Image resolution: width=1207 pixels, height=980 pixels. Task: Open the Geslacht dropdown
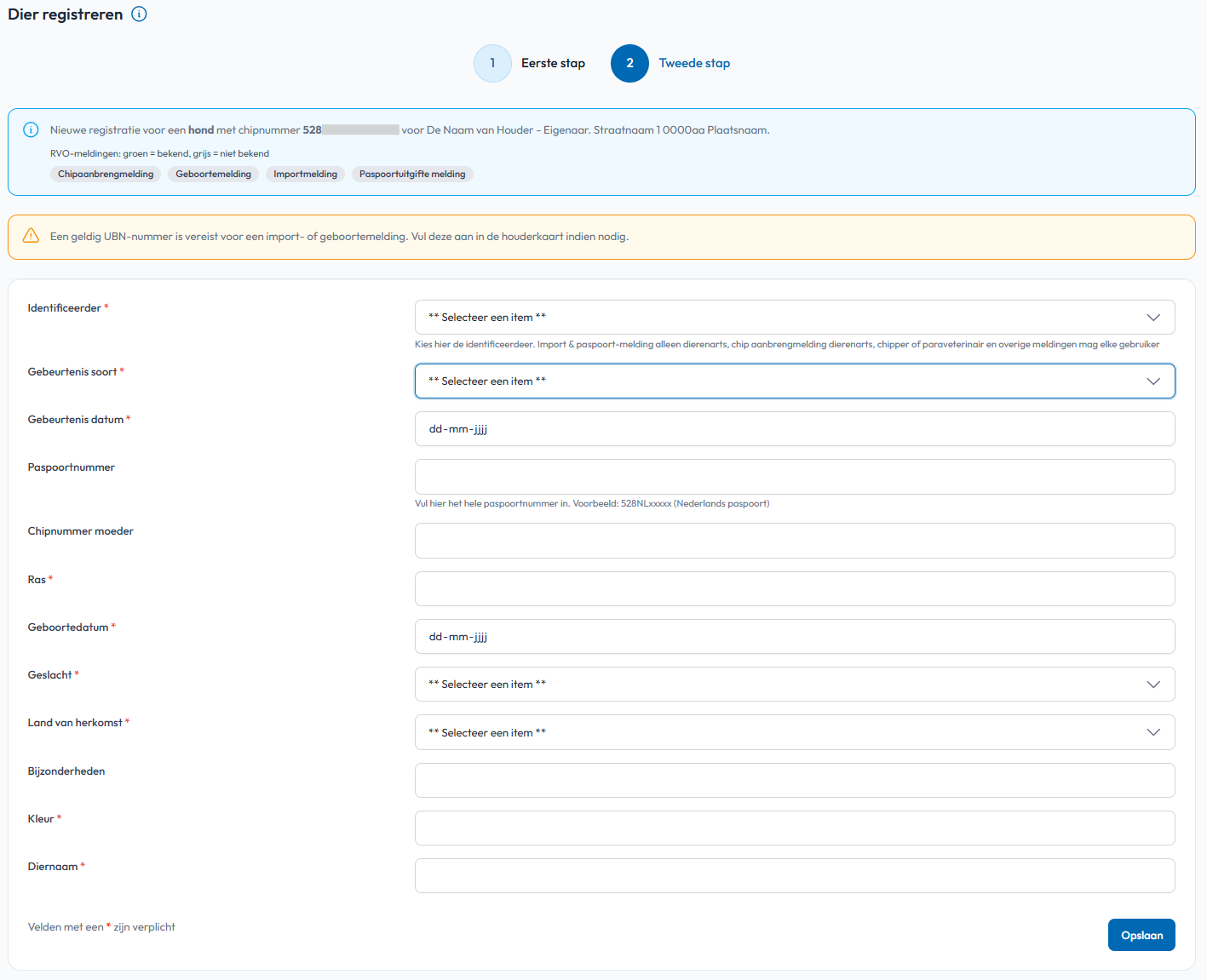(795, 685)
